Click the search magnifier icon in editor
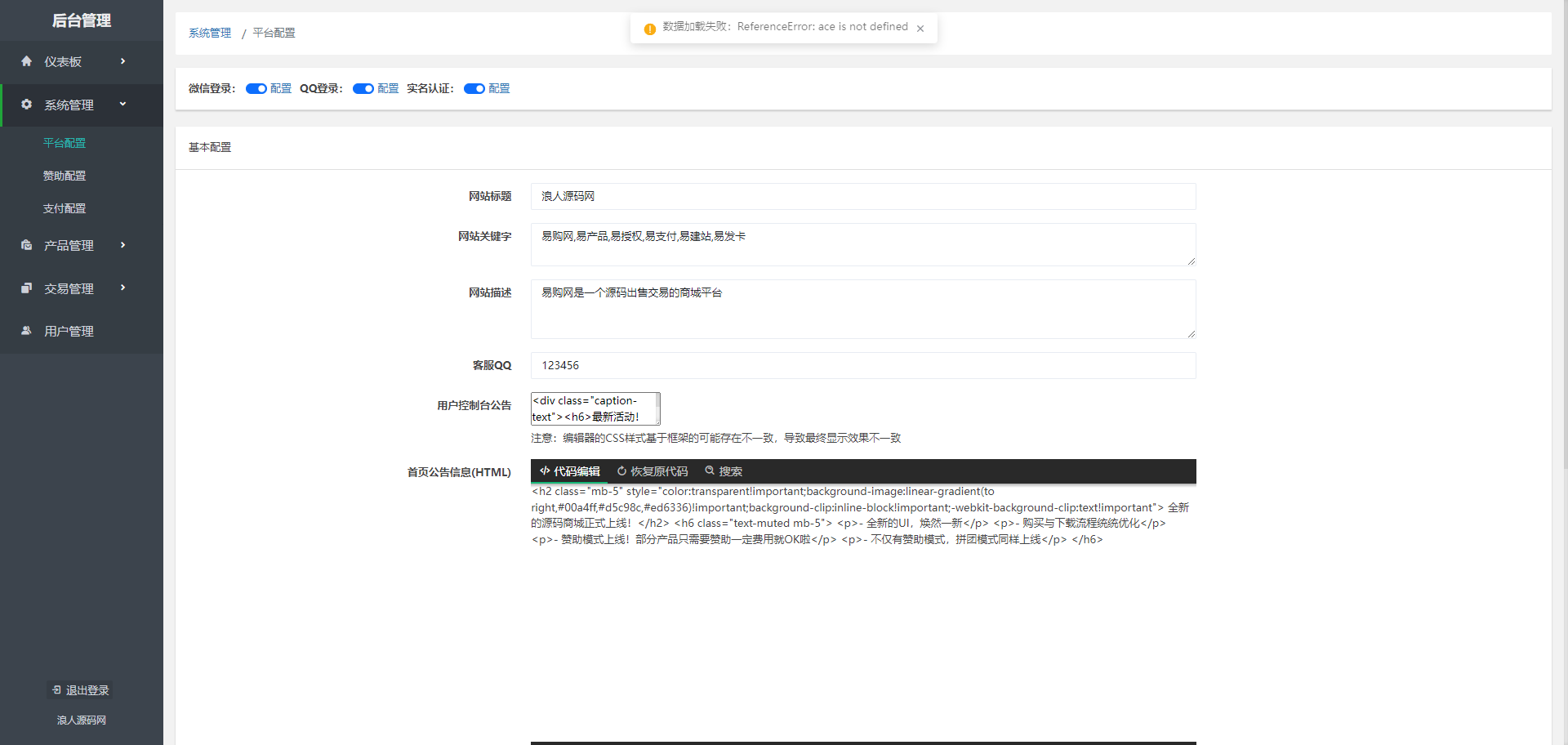 point(710,471)
